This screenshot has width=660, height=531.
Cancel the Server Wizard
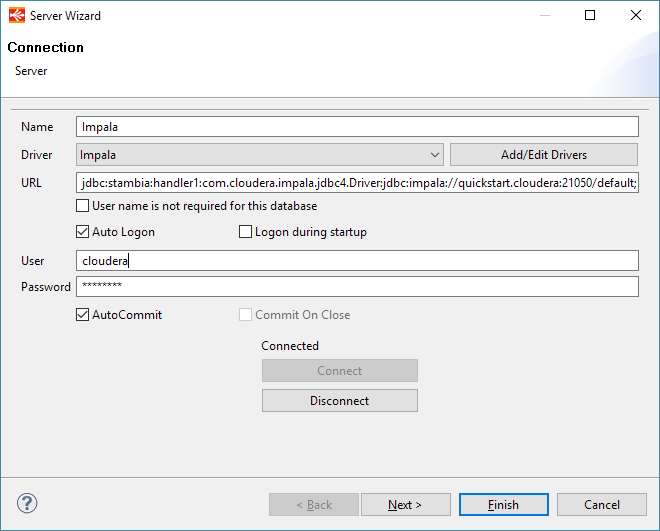(602, 504)
